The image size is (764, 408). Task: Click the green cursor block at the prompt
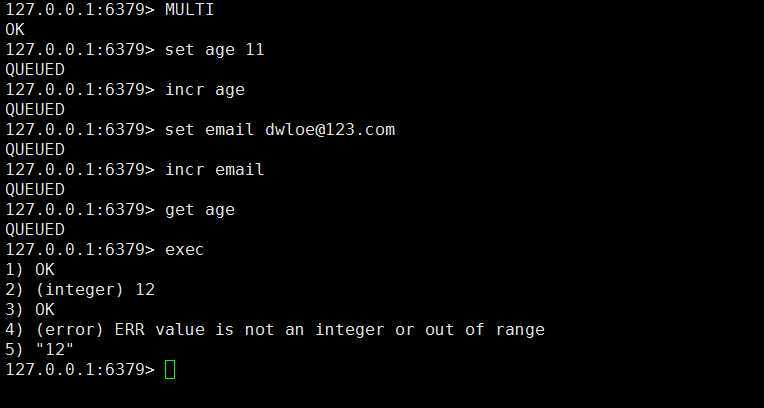tap(170, 369)
